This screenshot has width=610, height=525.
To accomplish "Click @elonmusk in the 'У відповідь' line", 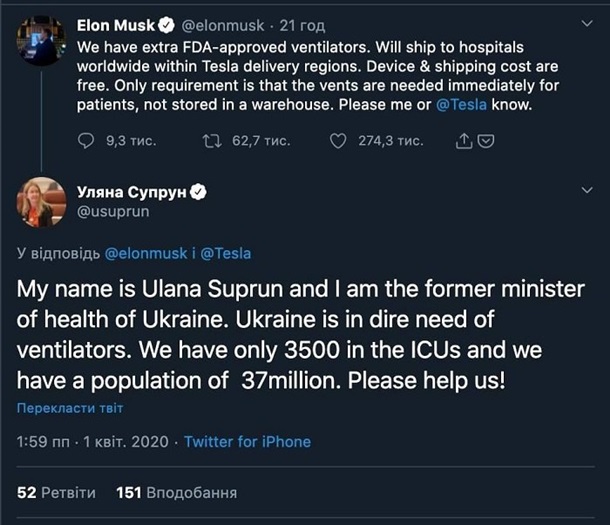I will coord(146,253).
